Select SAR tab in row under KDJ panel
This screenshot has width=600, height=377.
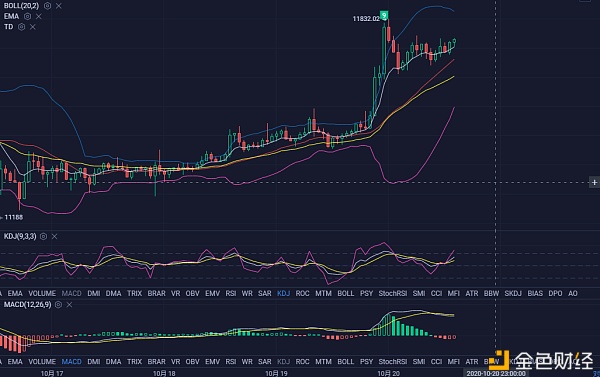click(265, 294)
